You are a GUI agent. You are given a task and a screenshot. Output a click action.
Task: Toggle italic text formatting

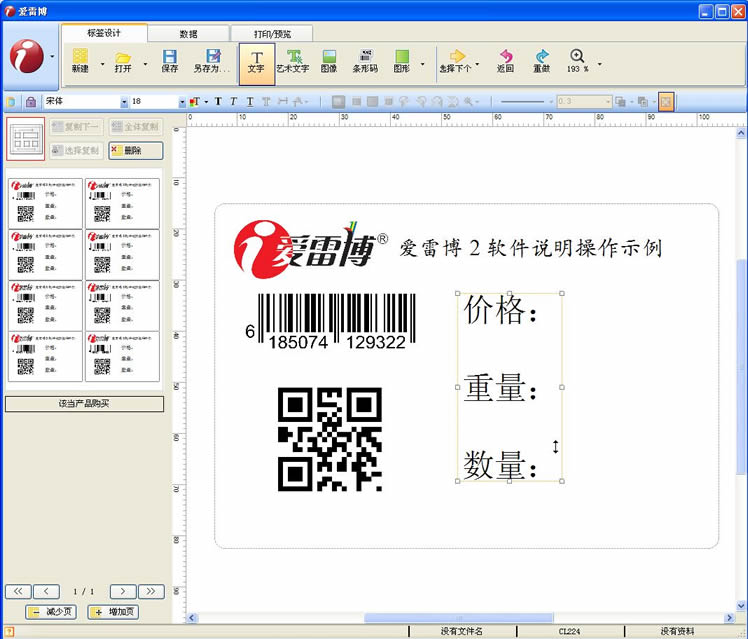click(233, 102)
